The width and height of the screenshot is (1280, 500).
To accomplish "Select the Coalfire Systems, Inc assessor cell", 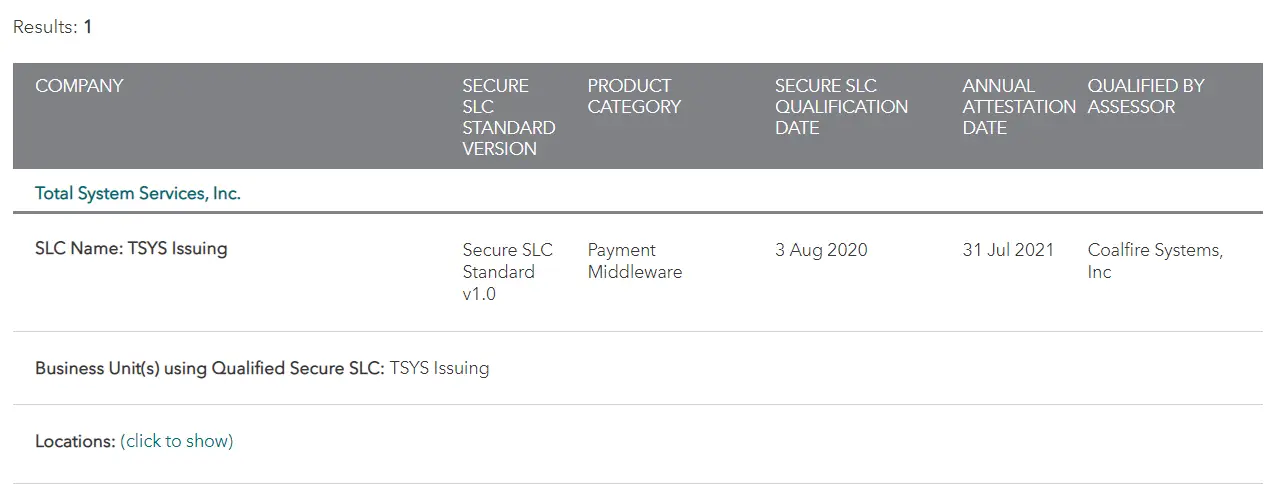I will point(1155,261).
